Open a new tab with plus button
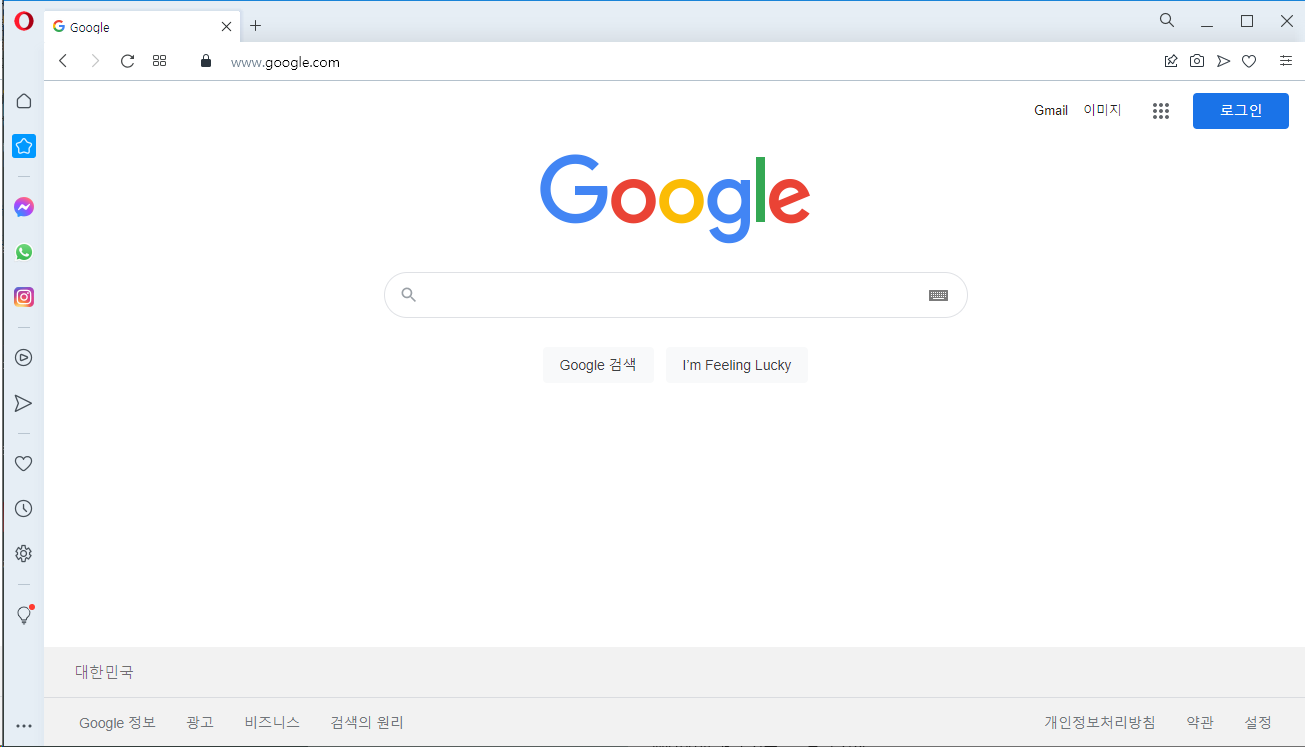Viewport: 1305px width, 747px height. (255, 26)
